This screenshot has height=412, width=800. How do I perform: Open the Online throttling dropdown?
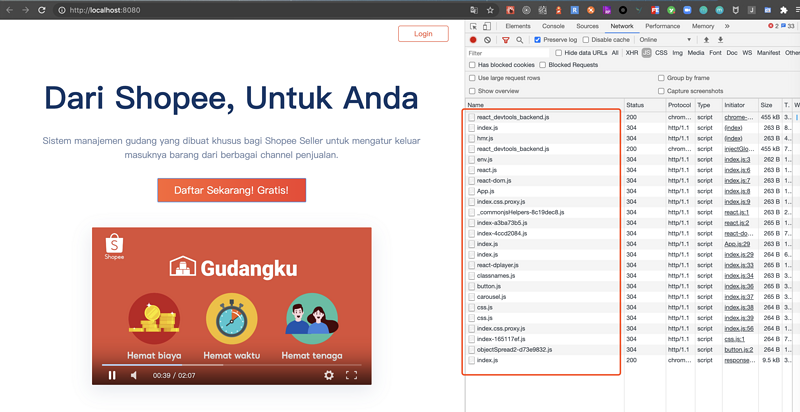click(665, 40)
